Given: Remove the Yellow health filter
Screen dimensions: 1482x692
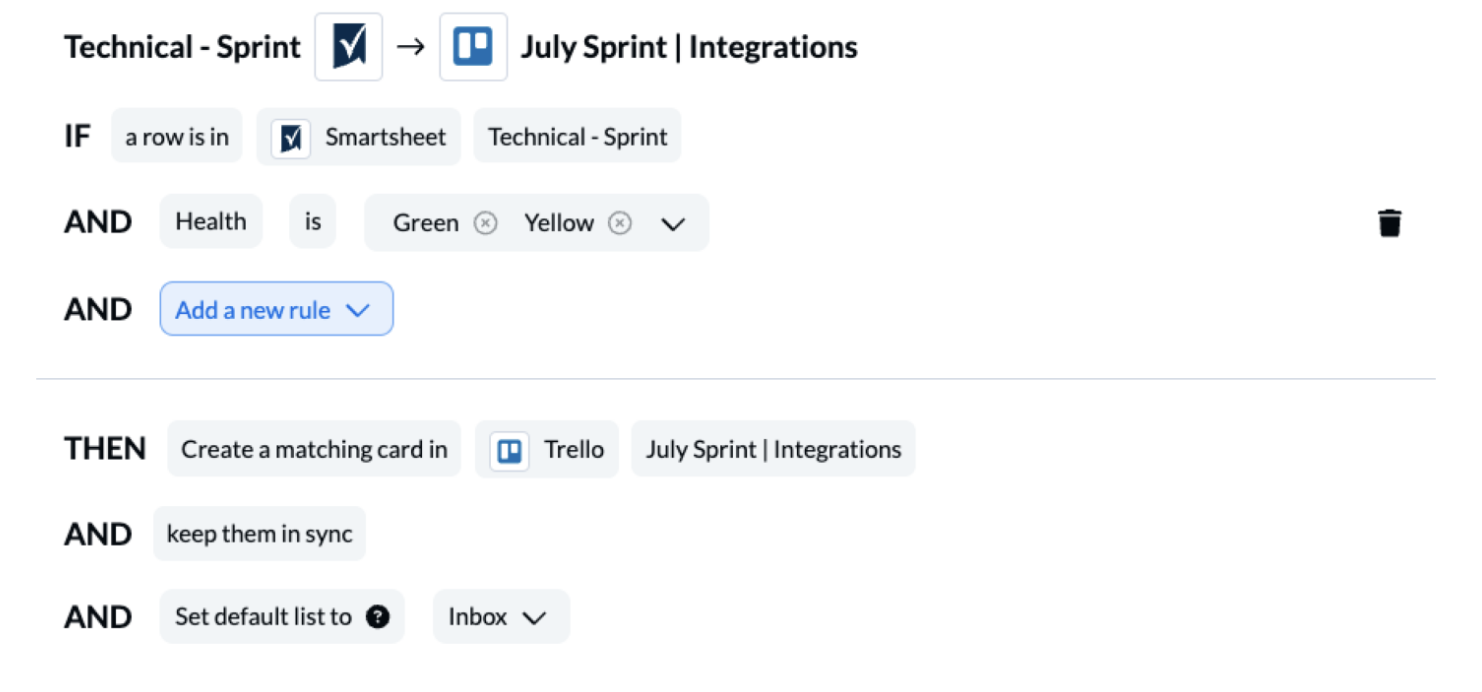Looking at the screenshot, I should tap(621, 223).
